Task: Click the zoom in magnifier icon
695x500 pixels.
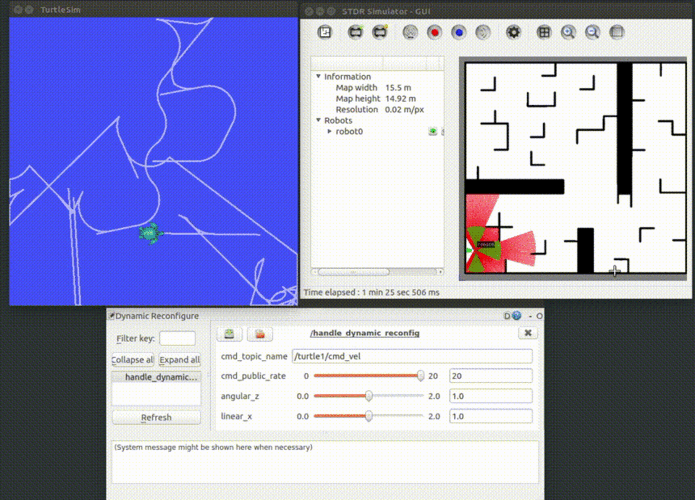Action: coord(568,32)
